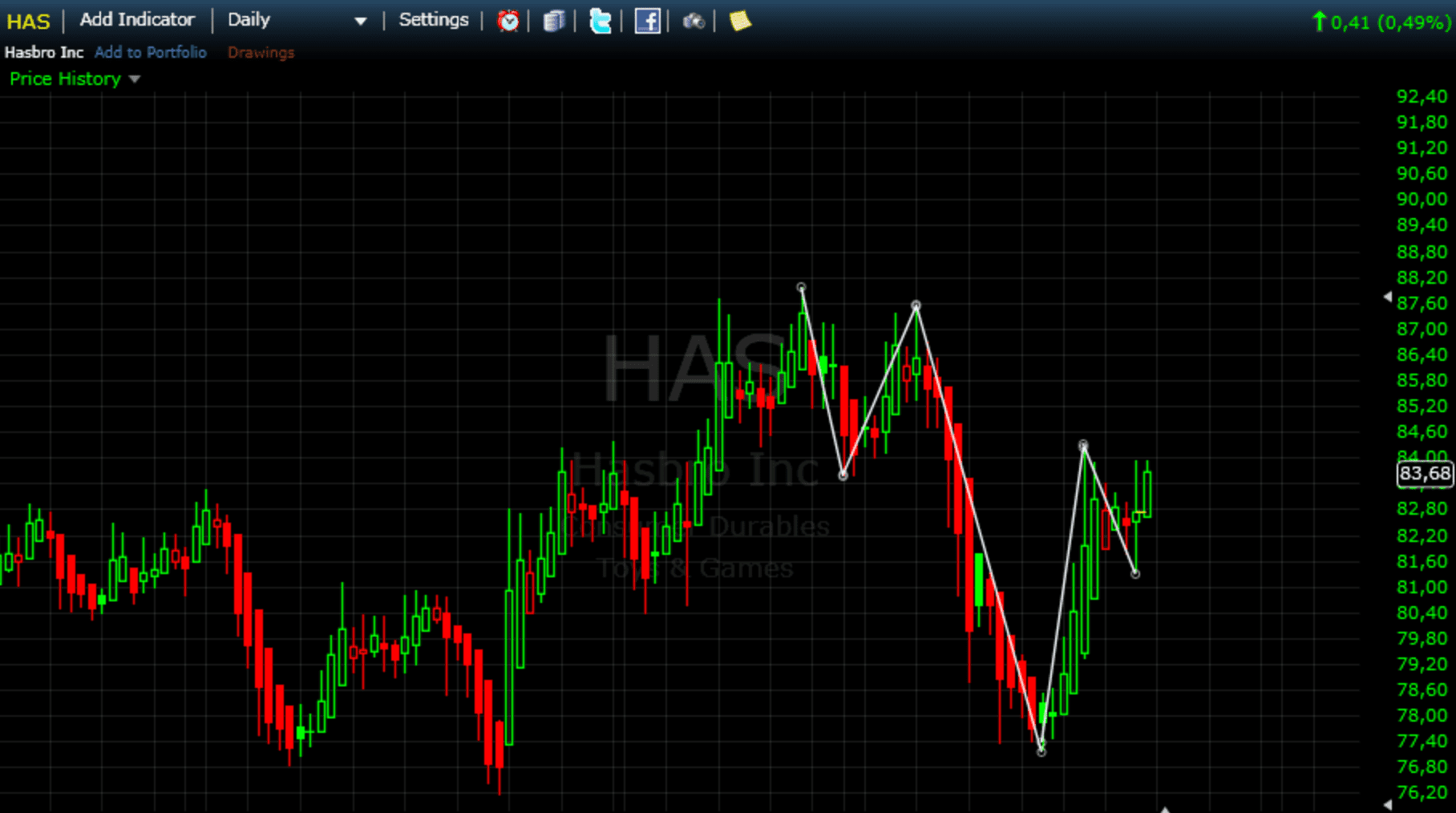Take a chart snapshot with the camera icon
The width and height of the screenshot is (1456, 813).
pyautogui.click(x=694, y=21)
